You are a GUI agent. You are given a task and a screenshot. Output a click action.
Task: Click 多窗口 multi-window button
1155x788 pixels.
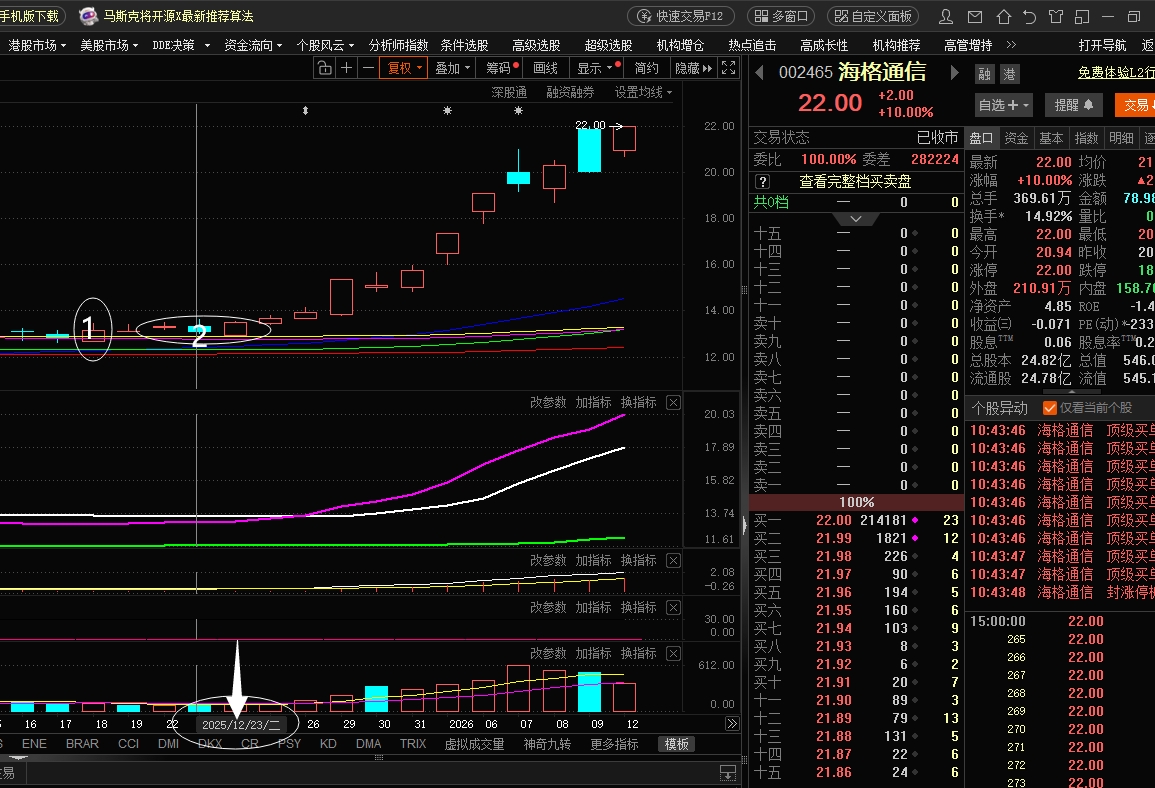pos(783,16)
